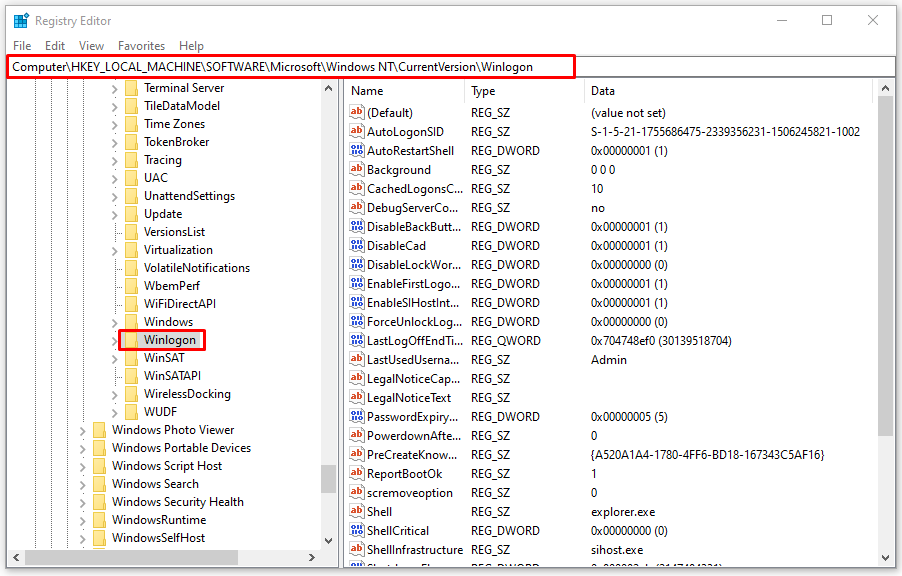Click the scremoveoption string value icon
The height and width of the screenshot is (576, 902).
pyautogui.click(x=357, y=492)
